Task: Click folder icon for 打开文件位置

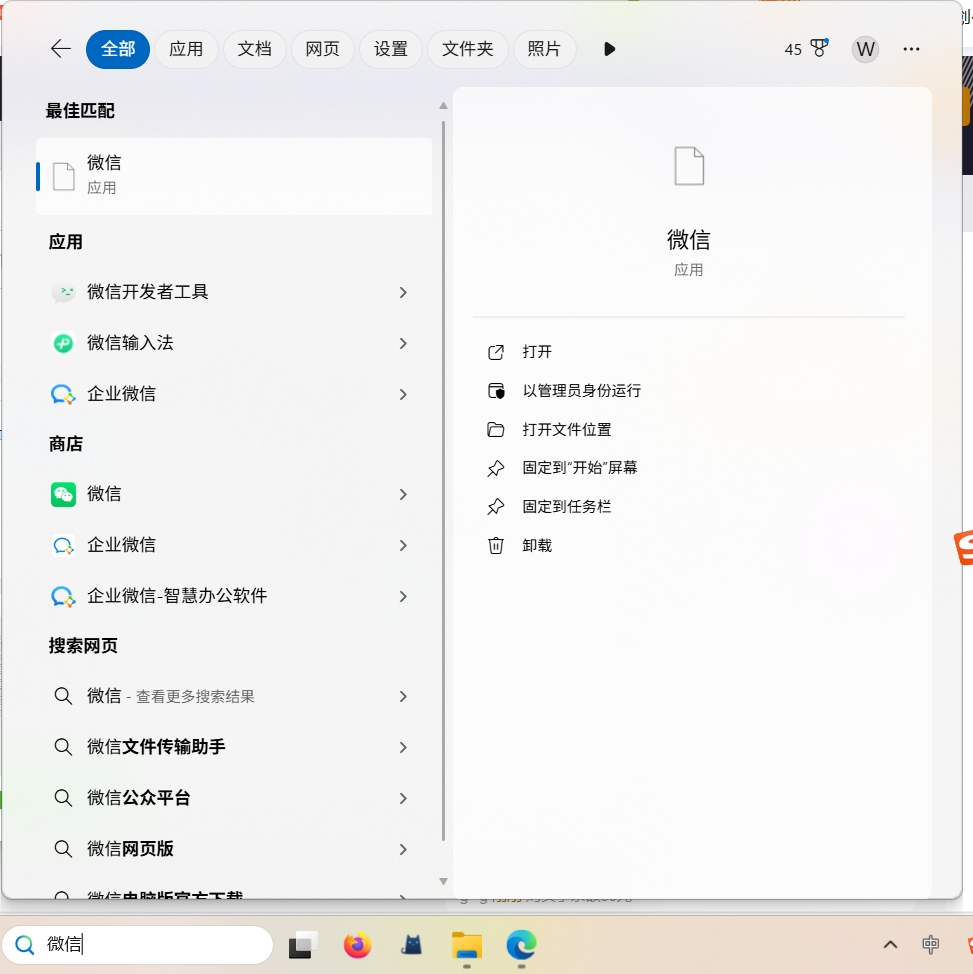Action: click(496, 429)
